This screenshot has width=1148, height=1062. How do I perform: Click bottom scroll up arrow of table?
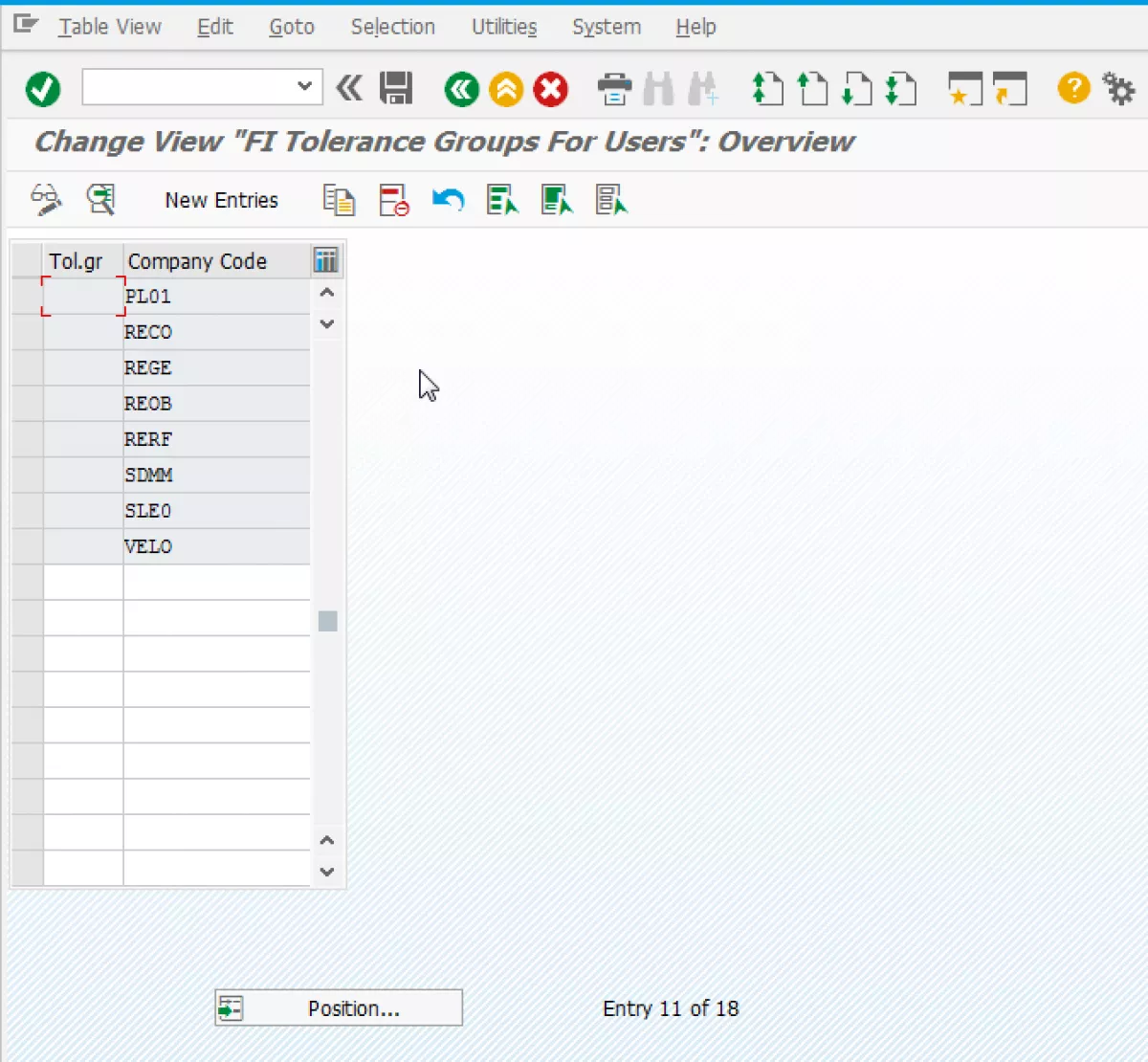(x=327, y=840)
